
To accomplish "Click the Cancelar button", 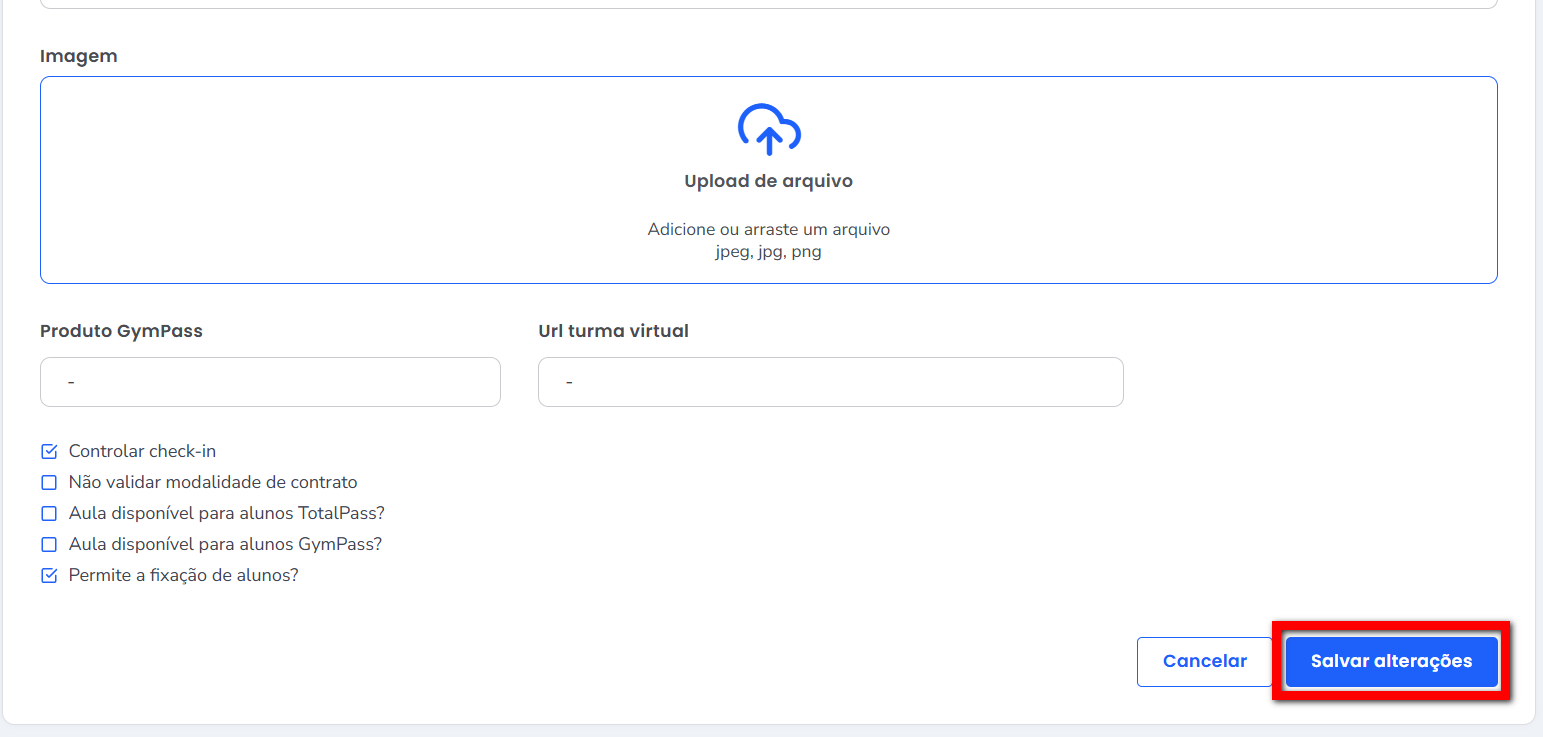I will (x=1205, y=662).
